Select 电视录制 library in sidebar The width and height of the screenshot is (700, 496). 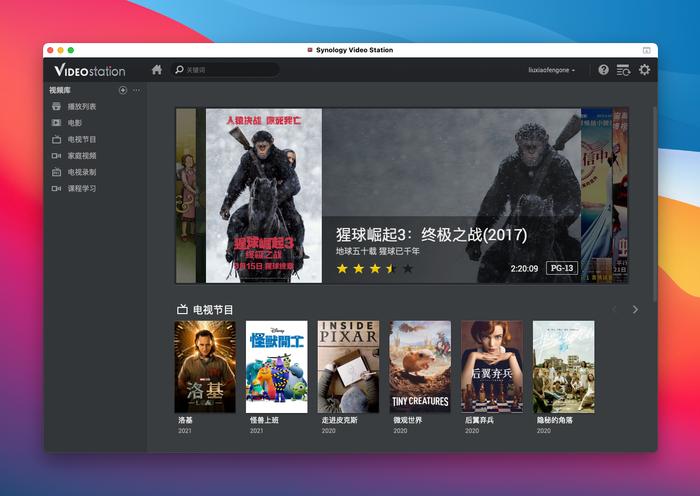[82, 172]
